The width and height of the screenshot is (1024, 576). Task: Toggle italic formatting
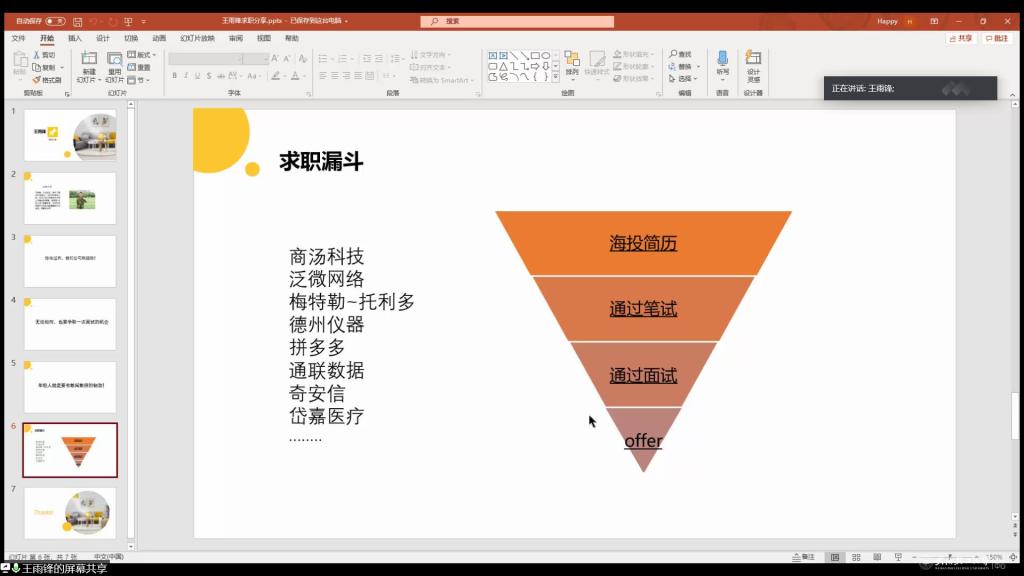(x=186, y=76)
